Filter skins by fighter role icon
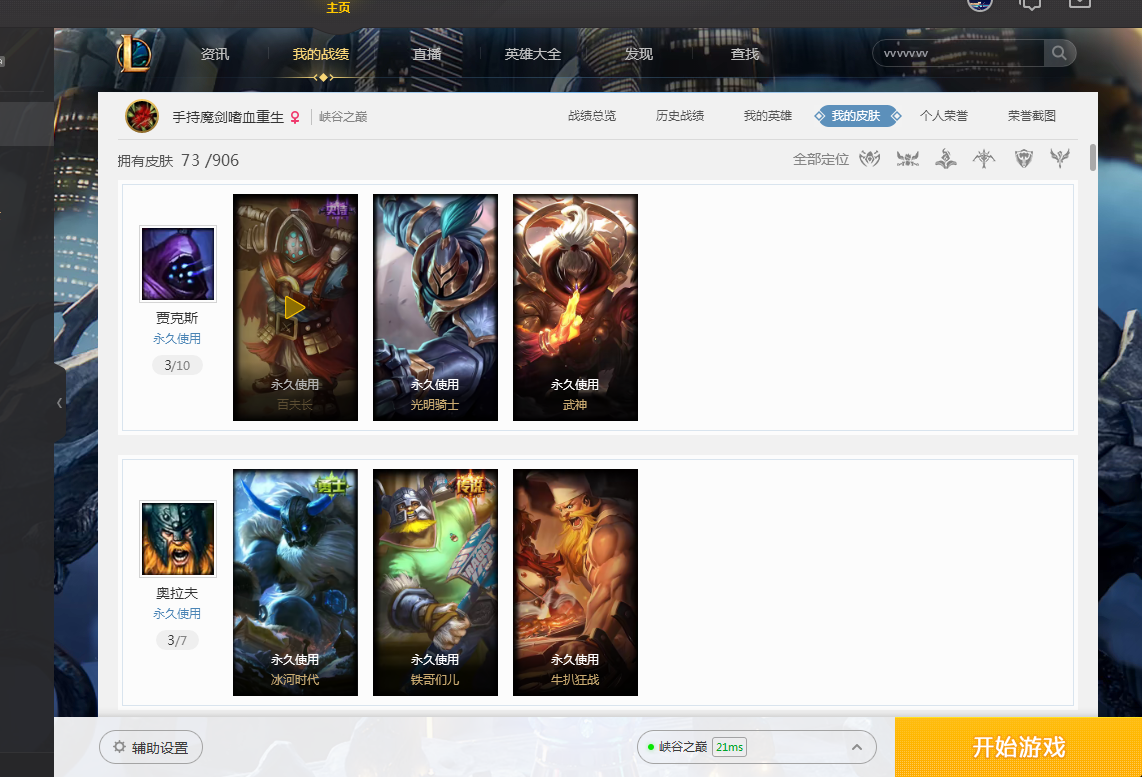1142x777 pixels. [x=870, y=158]
